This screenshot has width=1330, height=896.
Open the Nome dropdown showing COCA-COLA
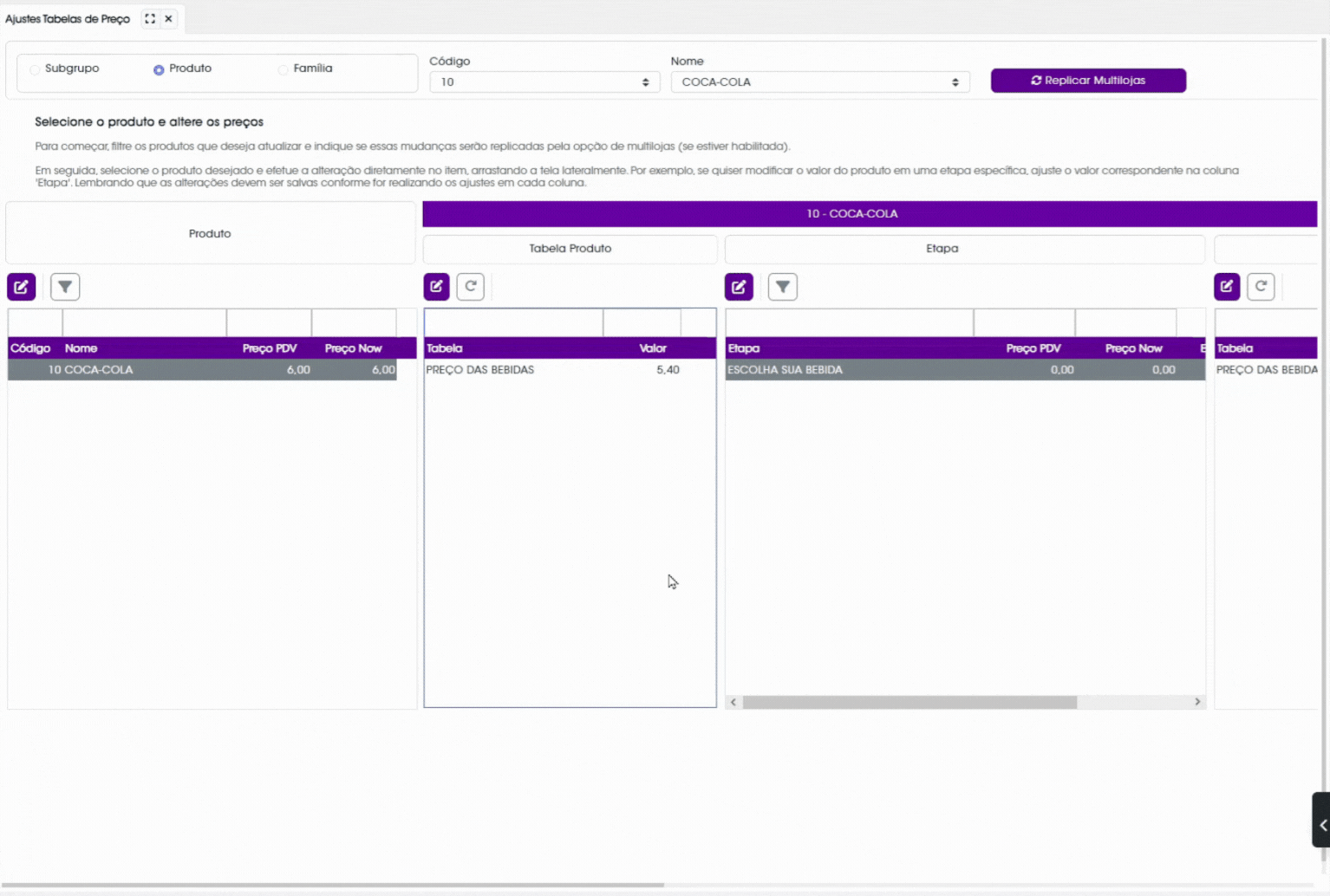pyautogui.click(x=820, y=81)
